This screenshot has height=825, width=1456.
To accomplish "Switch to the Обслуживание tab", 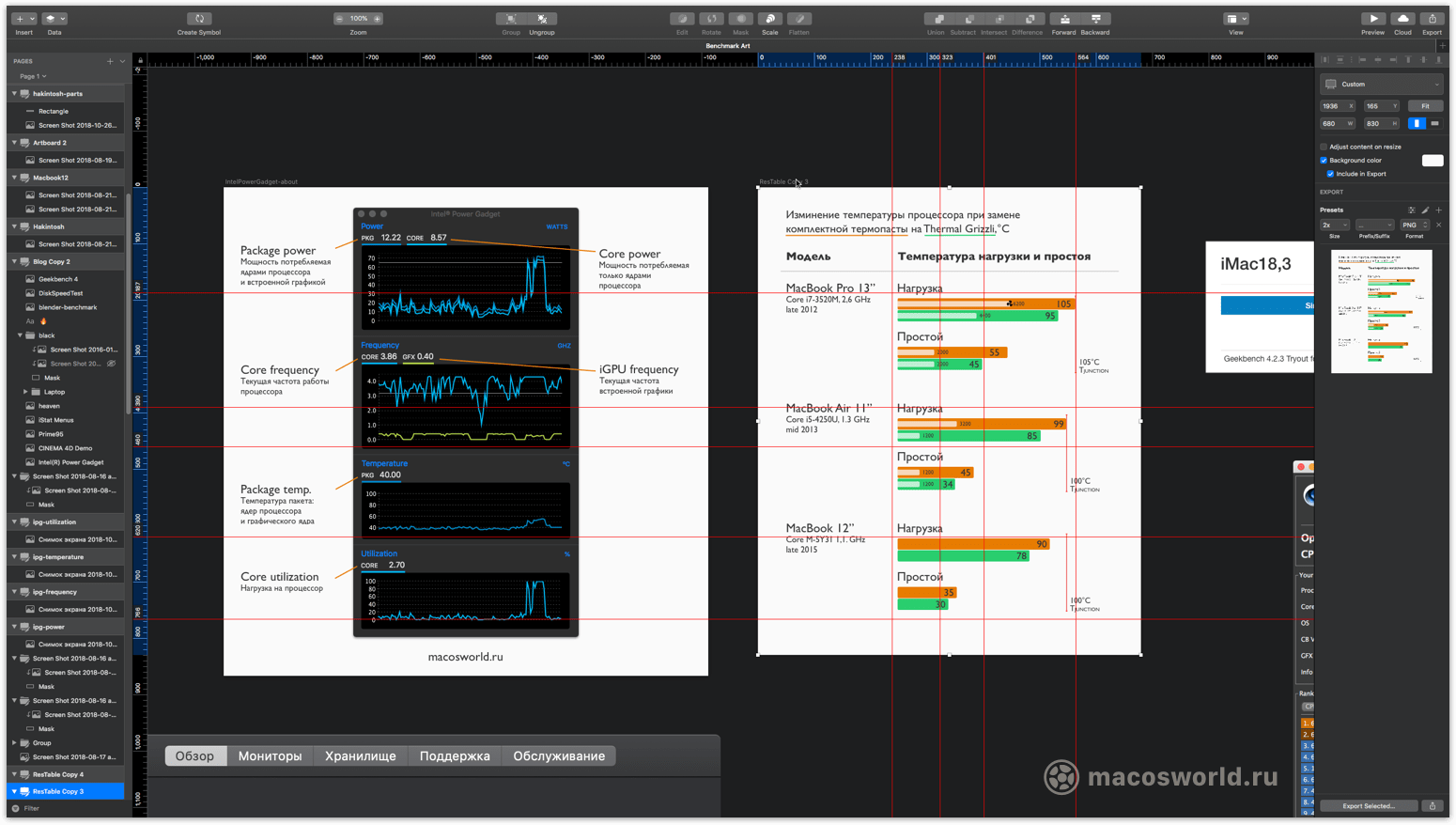I will tap(559, 756).
